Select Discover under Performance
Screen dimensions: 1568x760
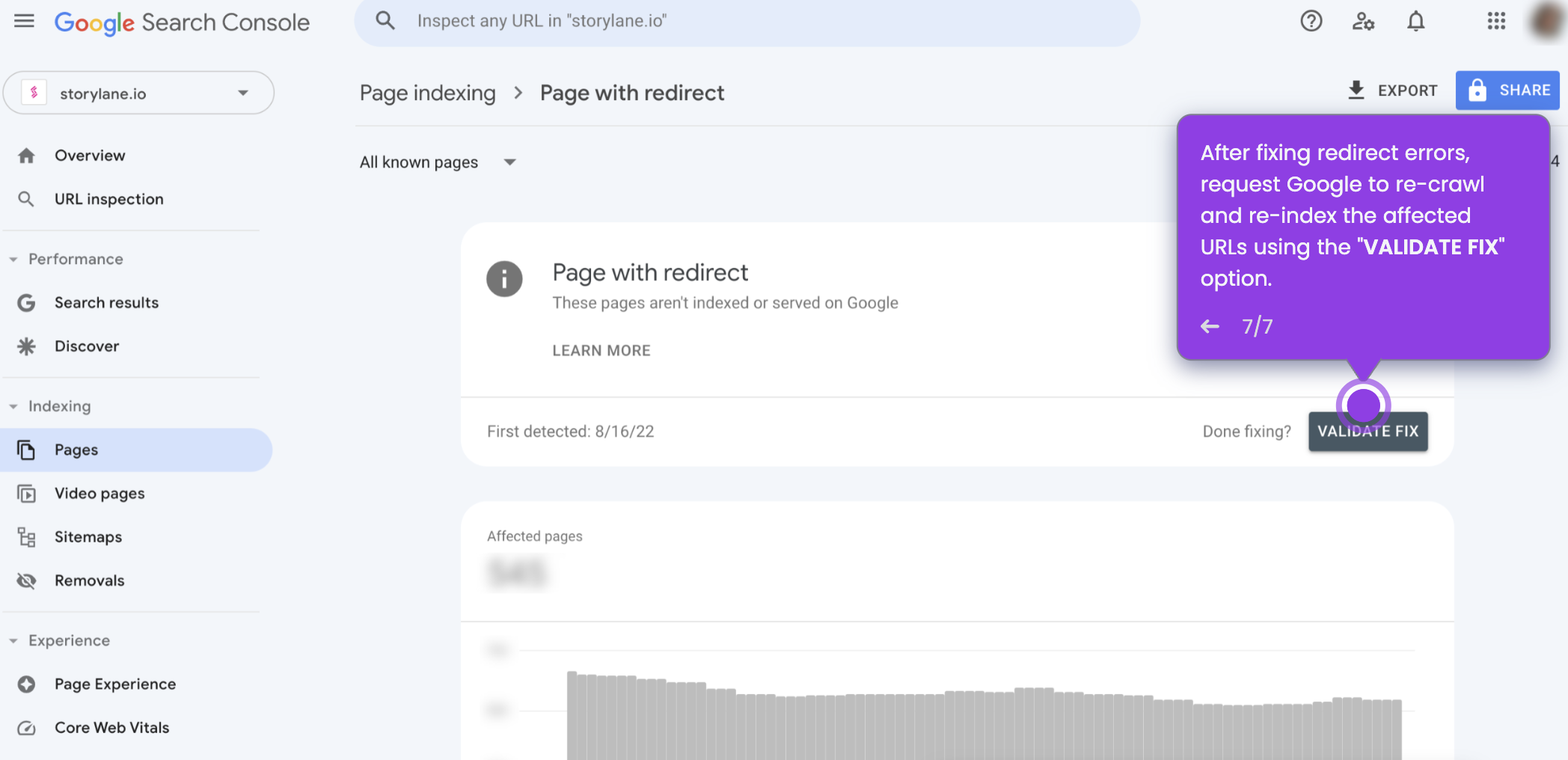tap(86, 346)
